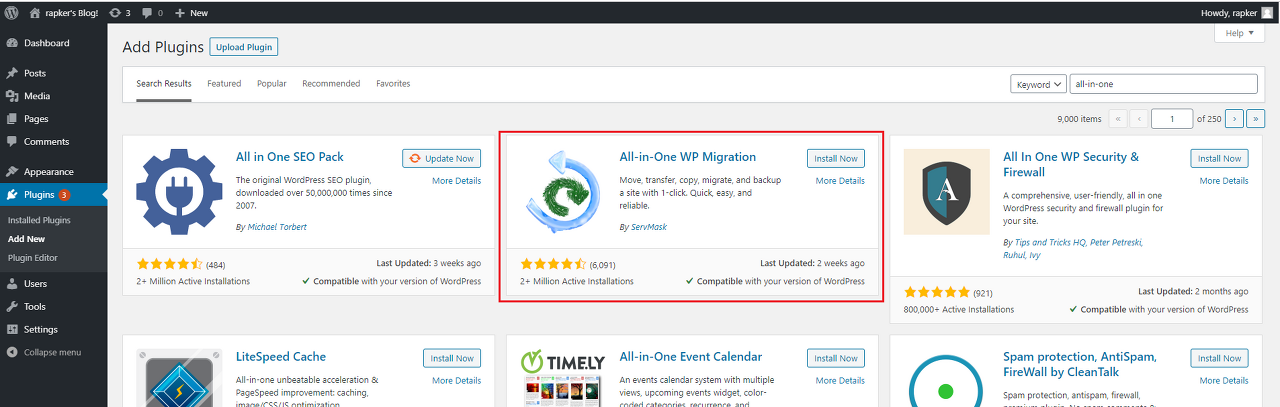Install Spam protection by CleanTalk plugin
This screenshot has width=1280, height=407.
click(1220, 358)
